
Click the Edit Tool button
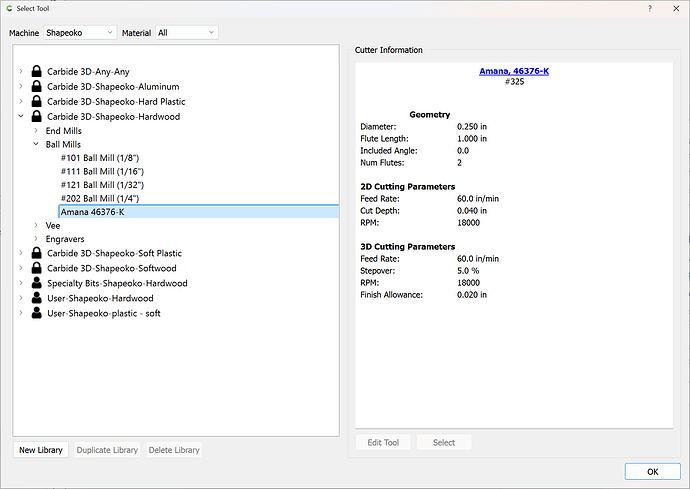coord(383,442)
